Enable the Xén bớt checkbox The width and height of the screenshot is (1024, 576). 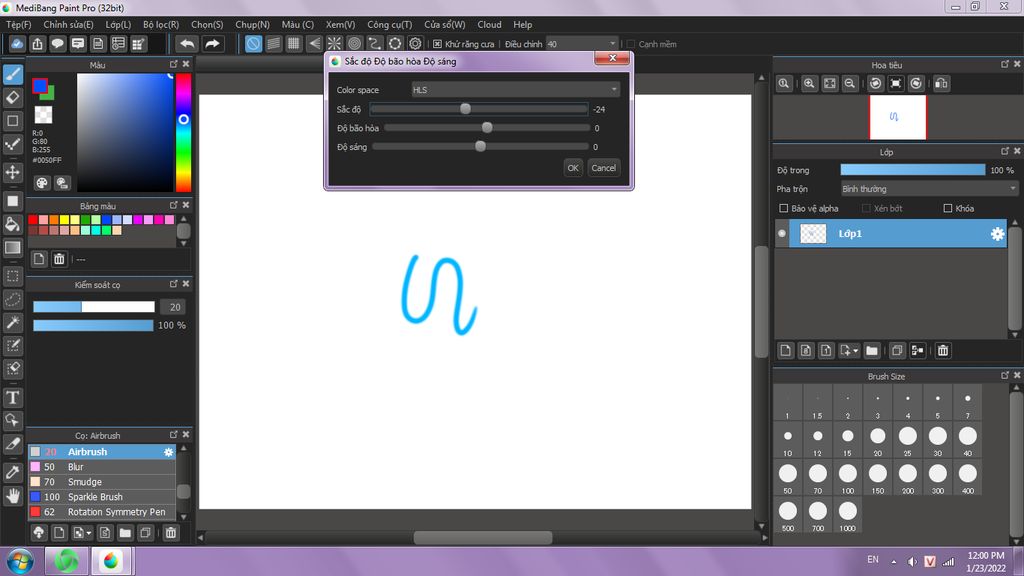click(866, 208)
